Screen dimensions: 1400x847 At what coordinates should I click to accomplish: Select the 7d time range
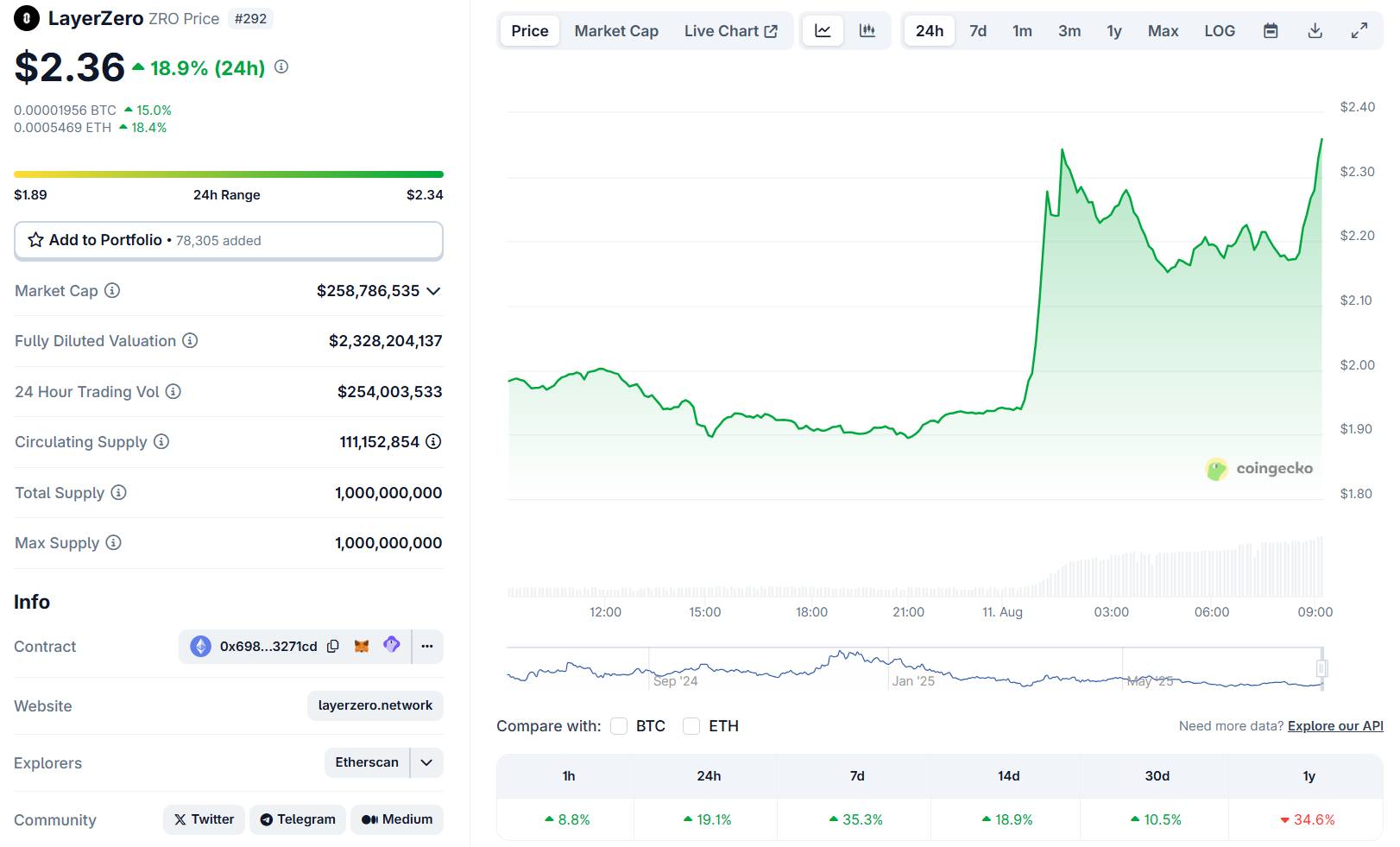(x=978, y=31)
